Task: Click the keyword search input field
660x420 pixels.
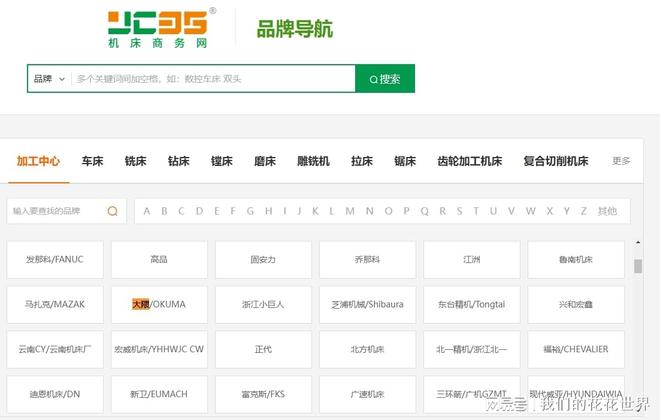Action: (x=213, y=79)
